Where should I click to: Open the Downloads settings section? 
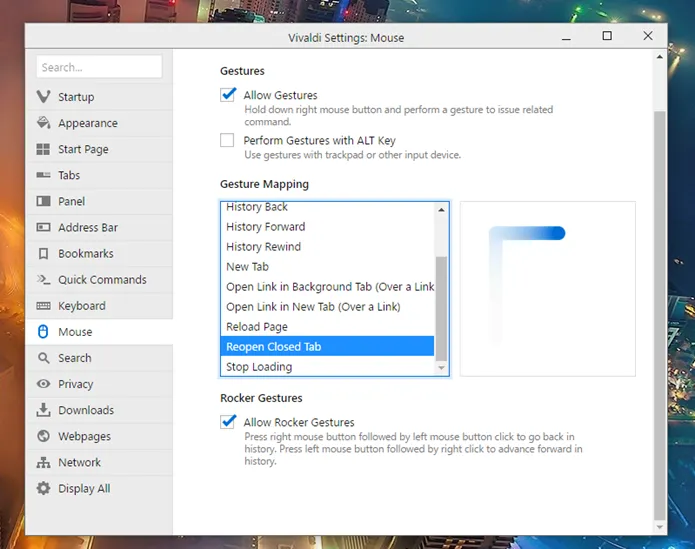click(x=85, y=410)
